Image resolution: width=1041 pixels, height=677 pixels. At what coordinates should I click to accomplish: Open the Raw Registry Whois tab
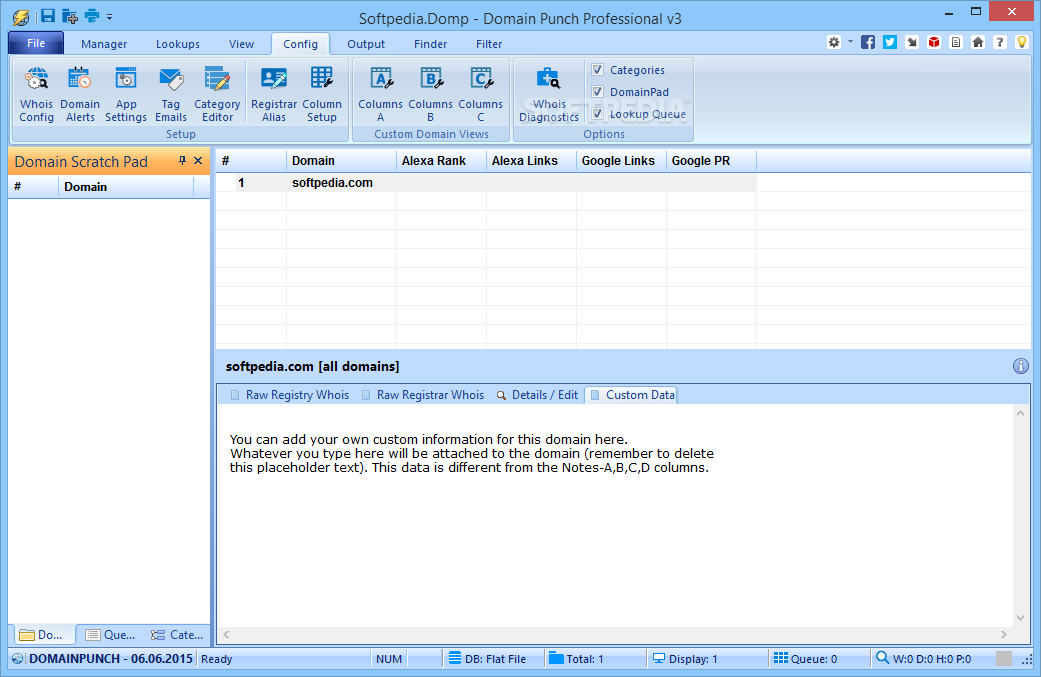[x=289, y=395]
